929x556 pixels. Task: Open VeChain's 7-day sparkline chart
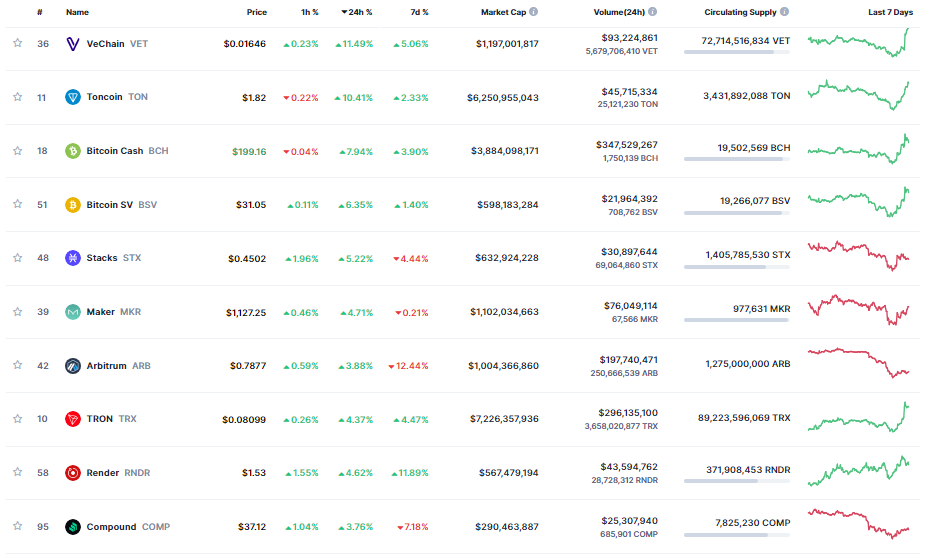click(858, 42)
